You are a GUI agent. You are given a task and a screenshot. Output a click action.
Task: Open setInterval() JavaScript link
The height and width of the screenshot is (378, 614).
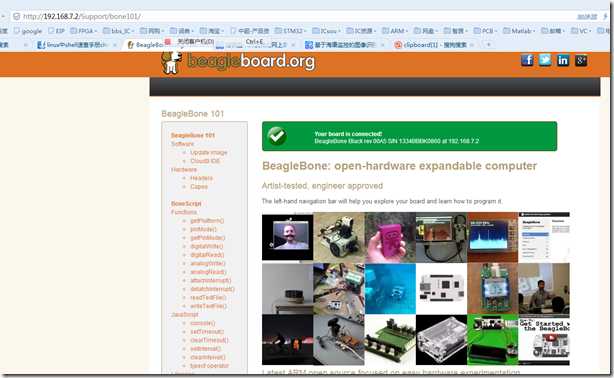[x=206, y=349]
